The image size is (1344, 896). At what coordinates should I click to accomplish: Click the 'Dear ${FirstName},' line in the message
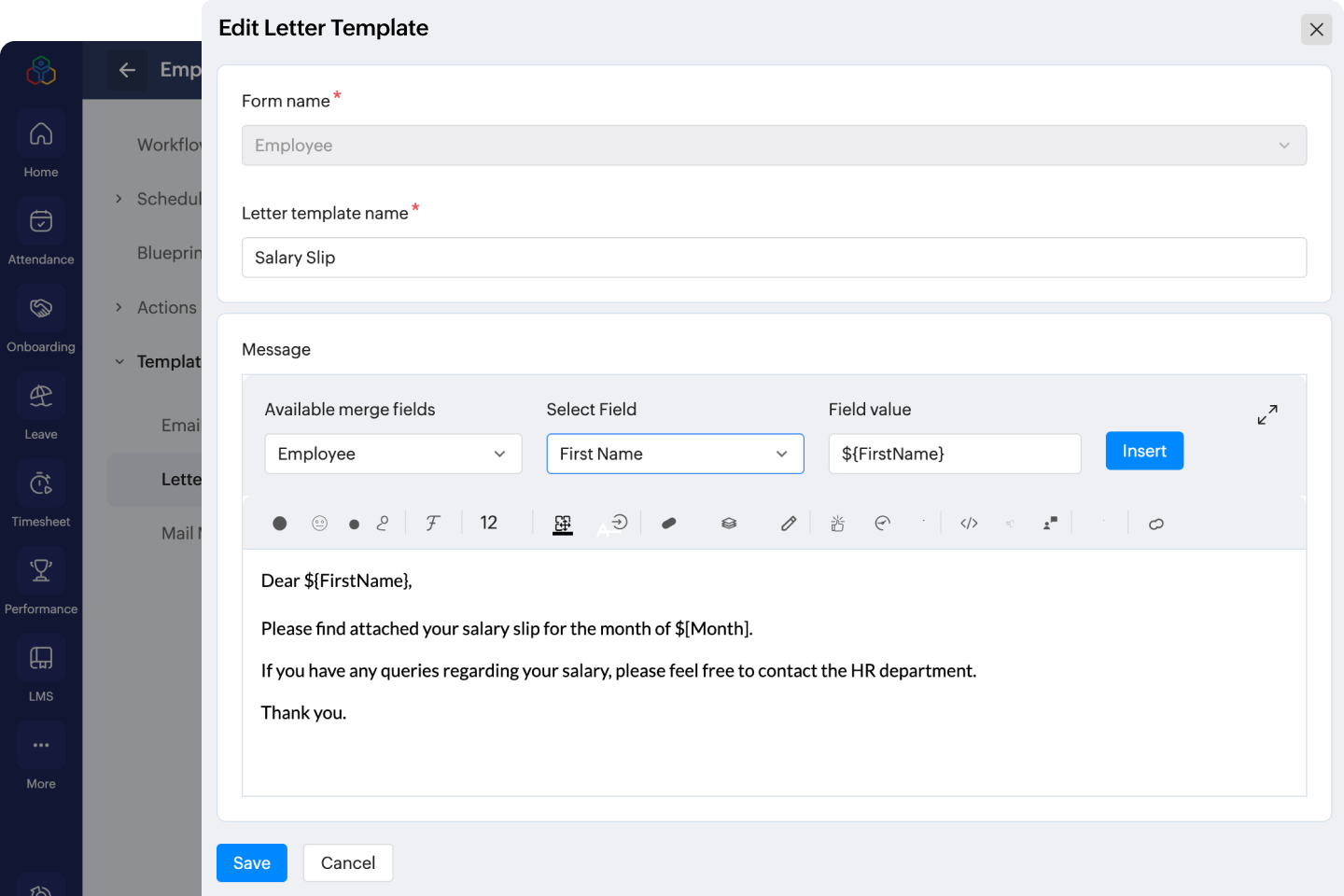336,581
